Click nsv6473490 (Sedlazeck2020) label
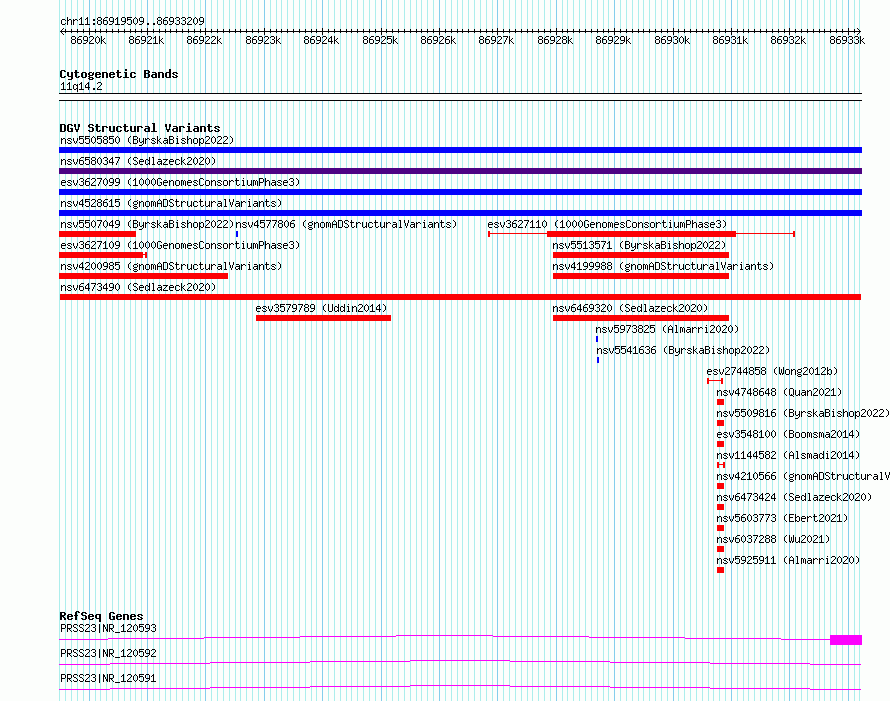The width and height of the screenshot is (890, 701). tap(138, 287)
